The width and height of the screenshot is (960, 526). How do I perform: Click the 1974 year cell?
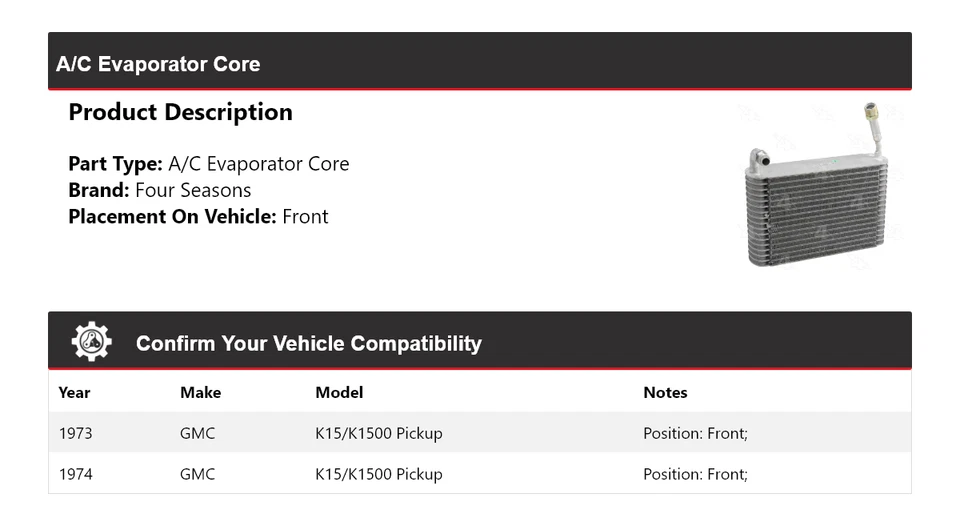coord(75,474)
